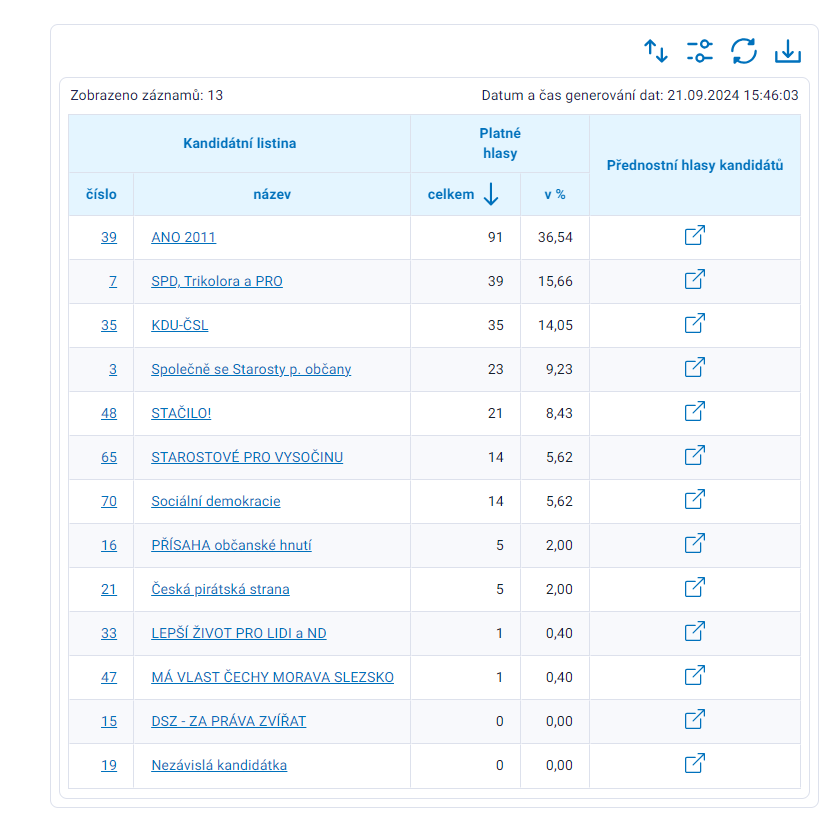Select the 9,23 percent cell

[x=555, y=369]
